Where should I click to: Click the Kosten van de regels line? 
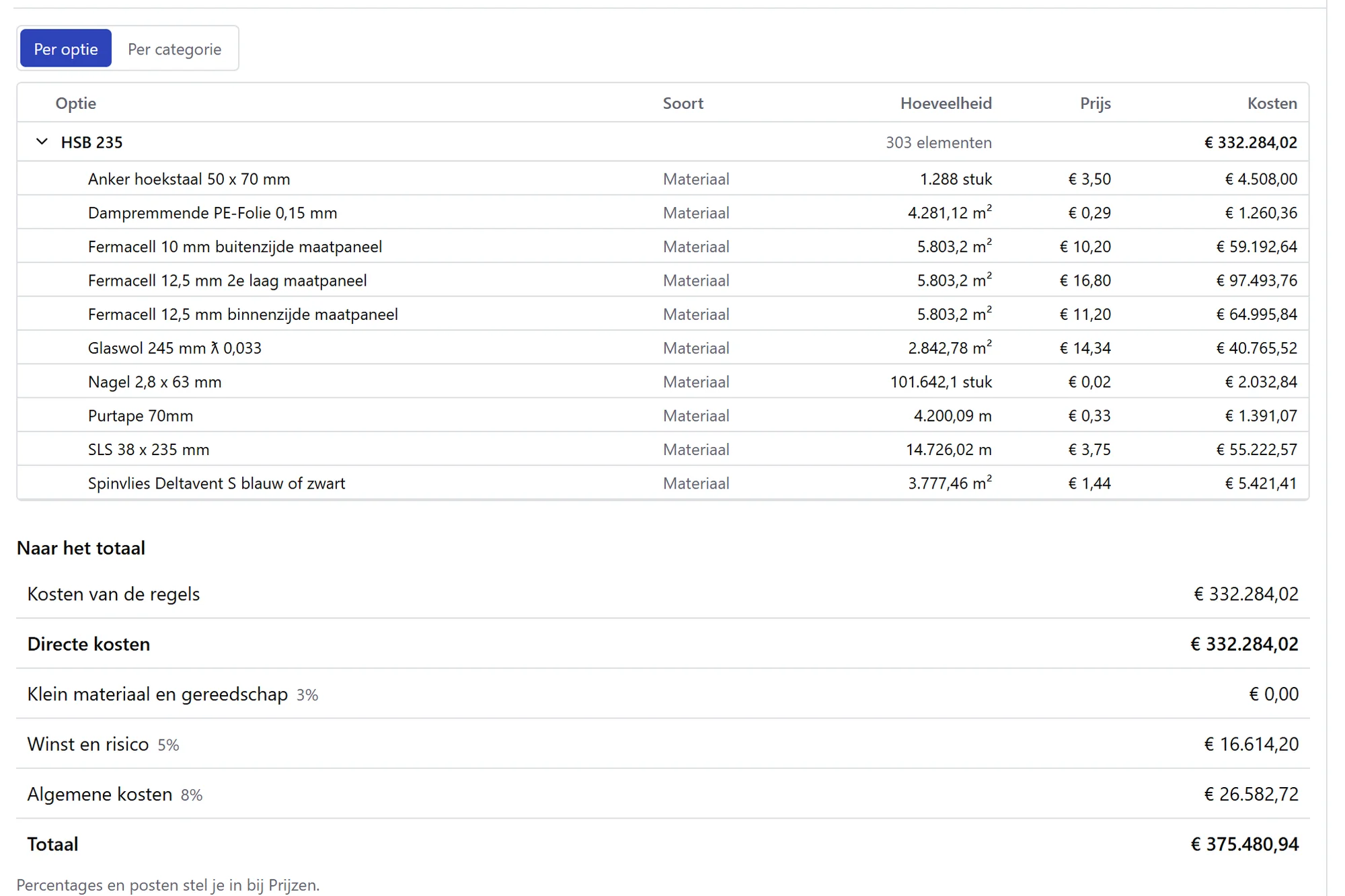tap(662, 594)
